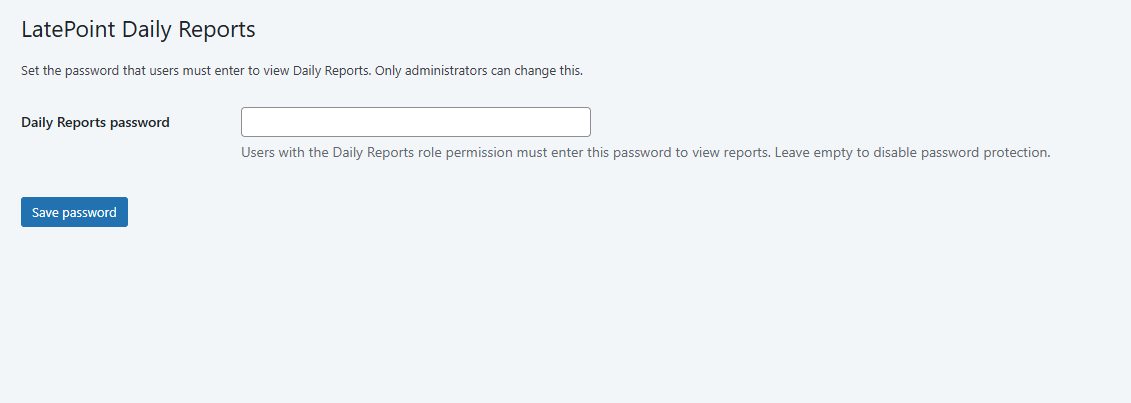The image size is (1131, 403).
Task: Click the "Daily Reports" words in the heading
Action: [189, 30]
